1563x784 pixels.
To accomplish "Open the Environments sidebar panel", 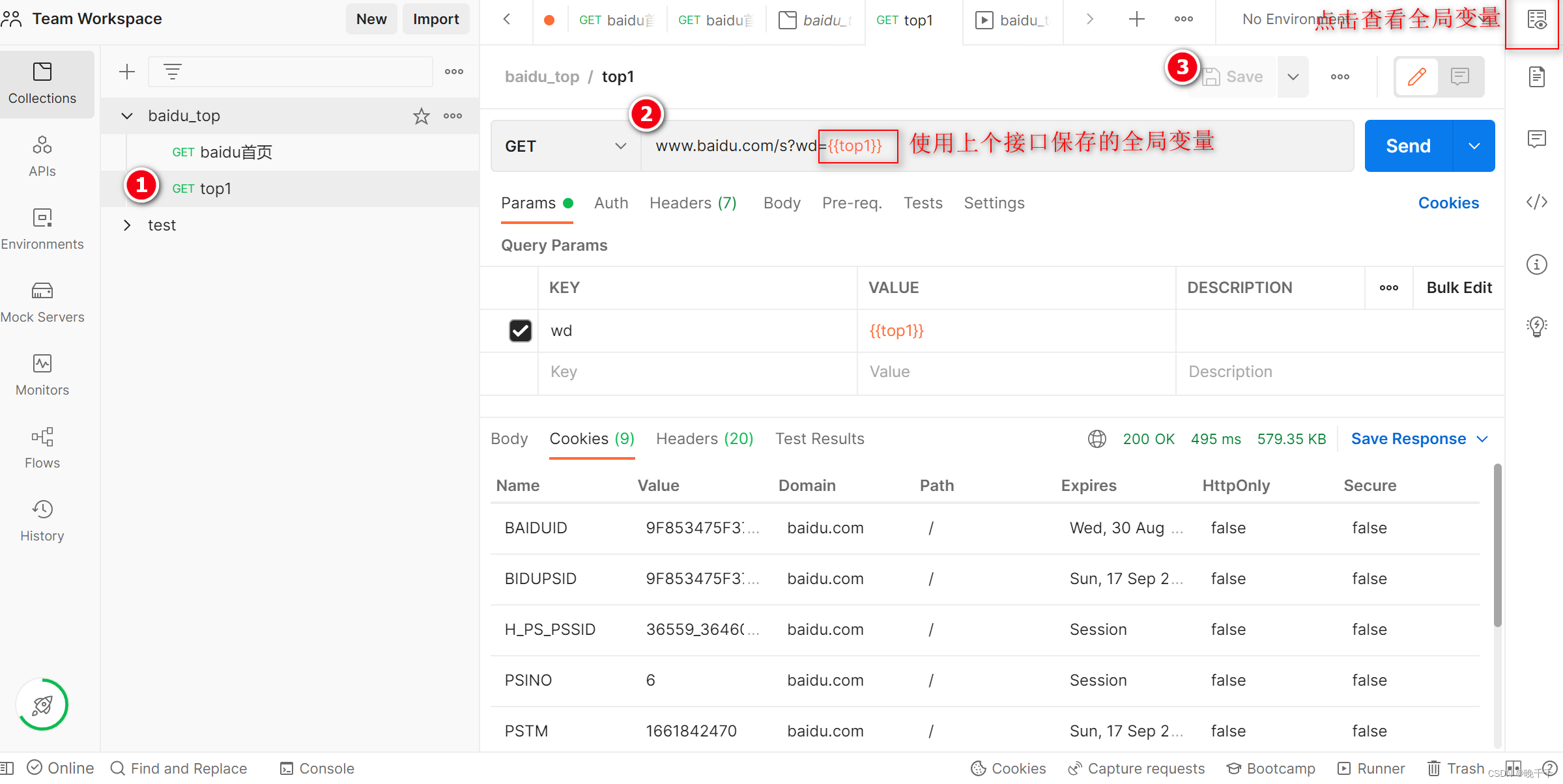I will 42,229.
